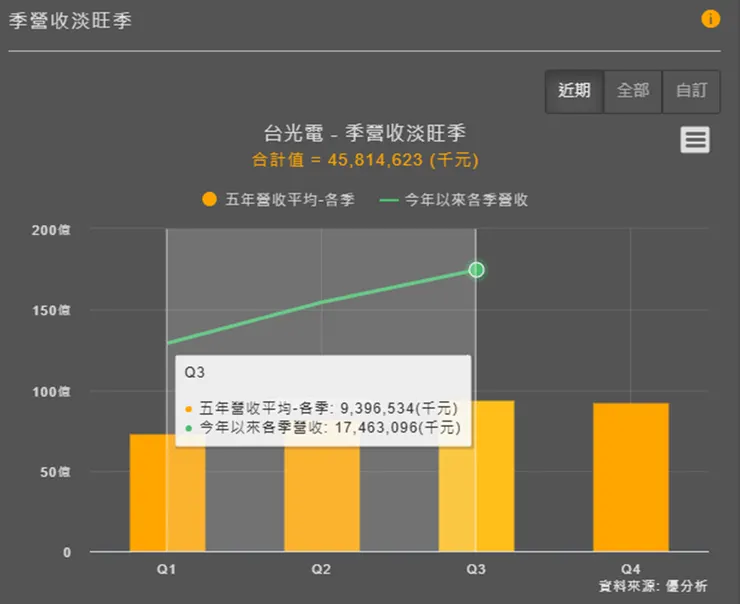The height and width of the screenshot is (604, 740).
Task: Toggle the 五年營收平均-各季 legend series
Action: [278, 200]
